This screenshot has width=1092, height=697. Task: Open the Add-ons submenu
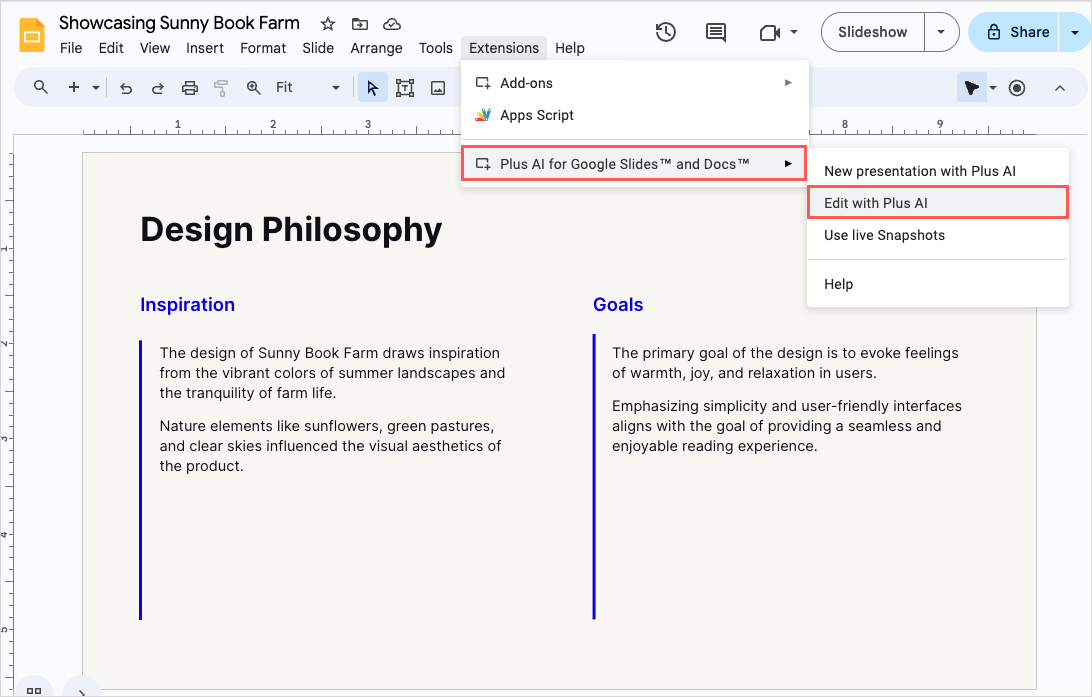point(634,83)
